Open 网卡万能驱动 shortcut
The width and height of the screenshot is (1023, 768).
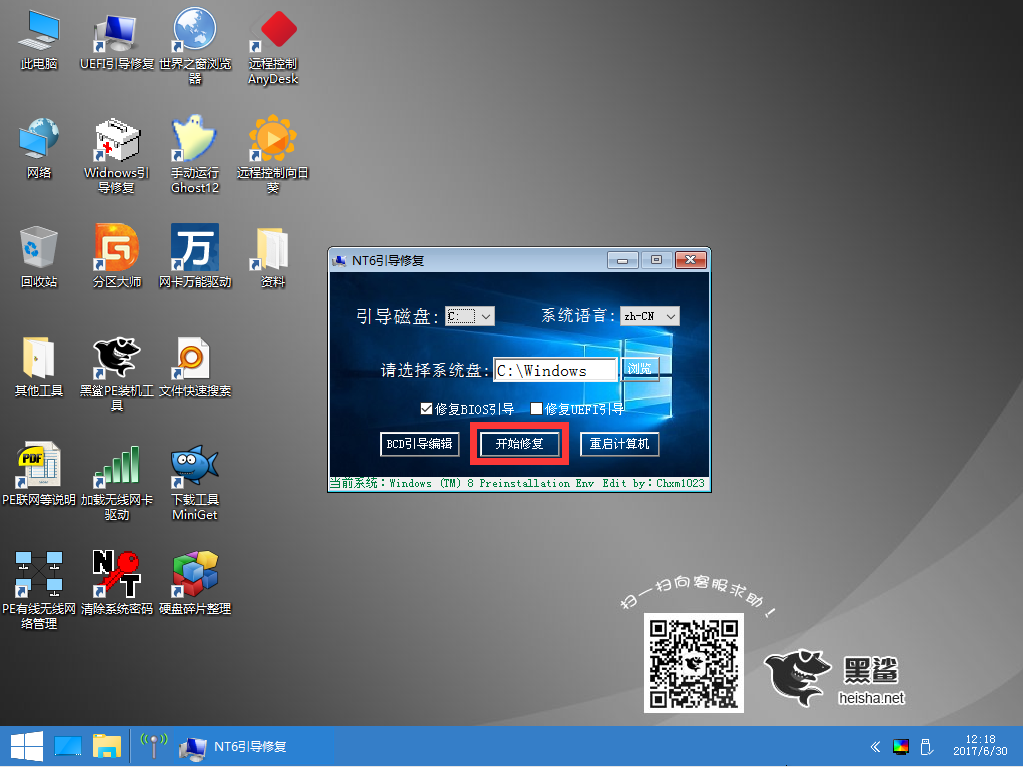point(195,256)
